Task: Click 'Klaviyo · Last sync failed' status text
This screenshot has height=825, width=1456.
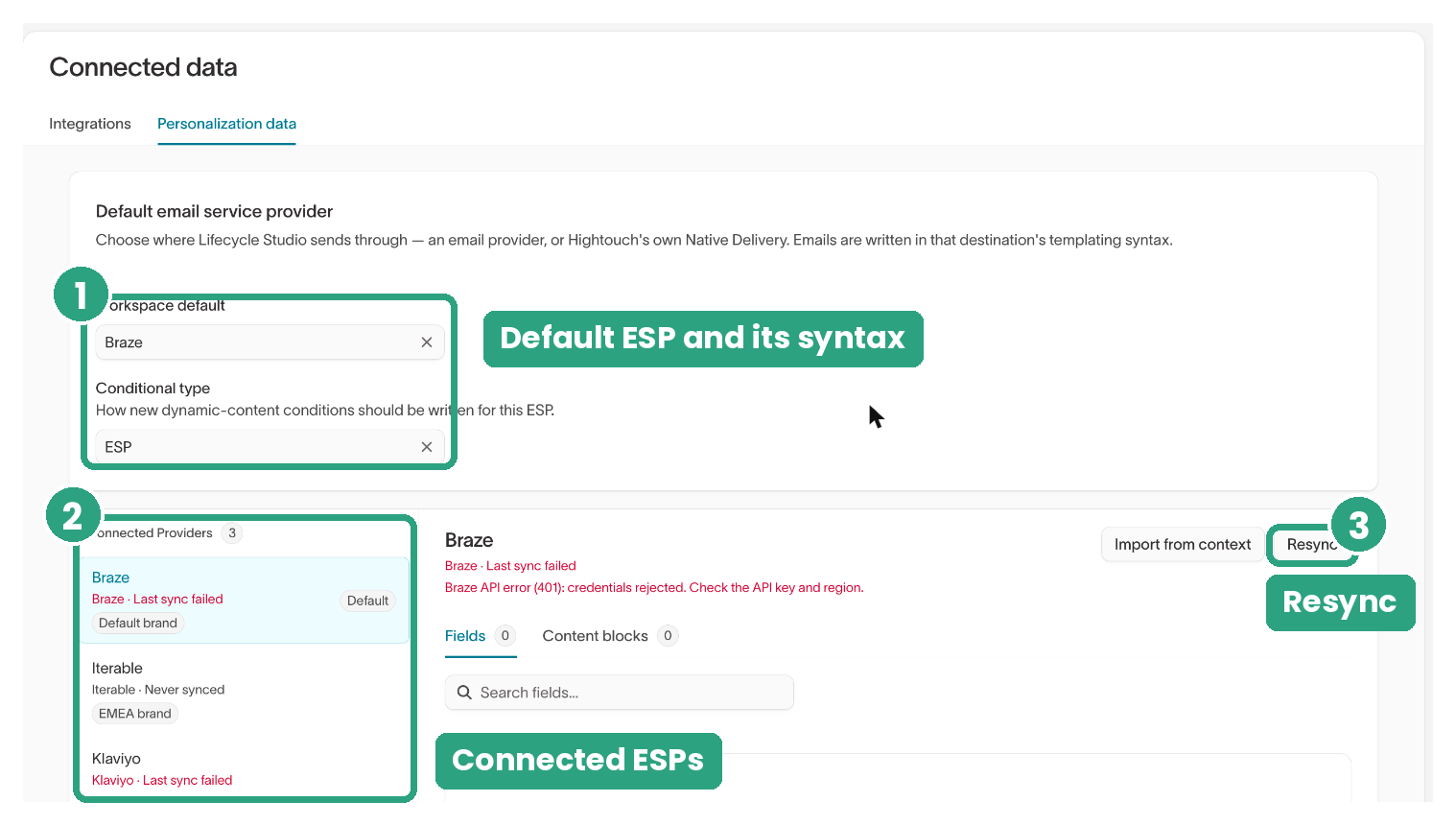Action: (x=162, y=781)
